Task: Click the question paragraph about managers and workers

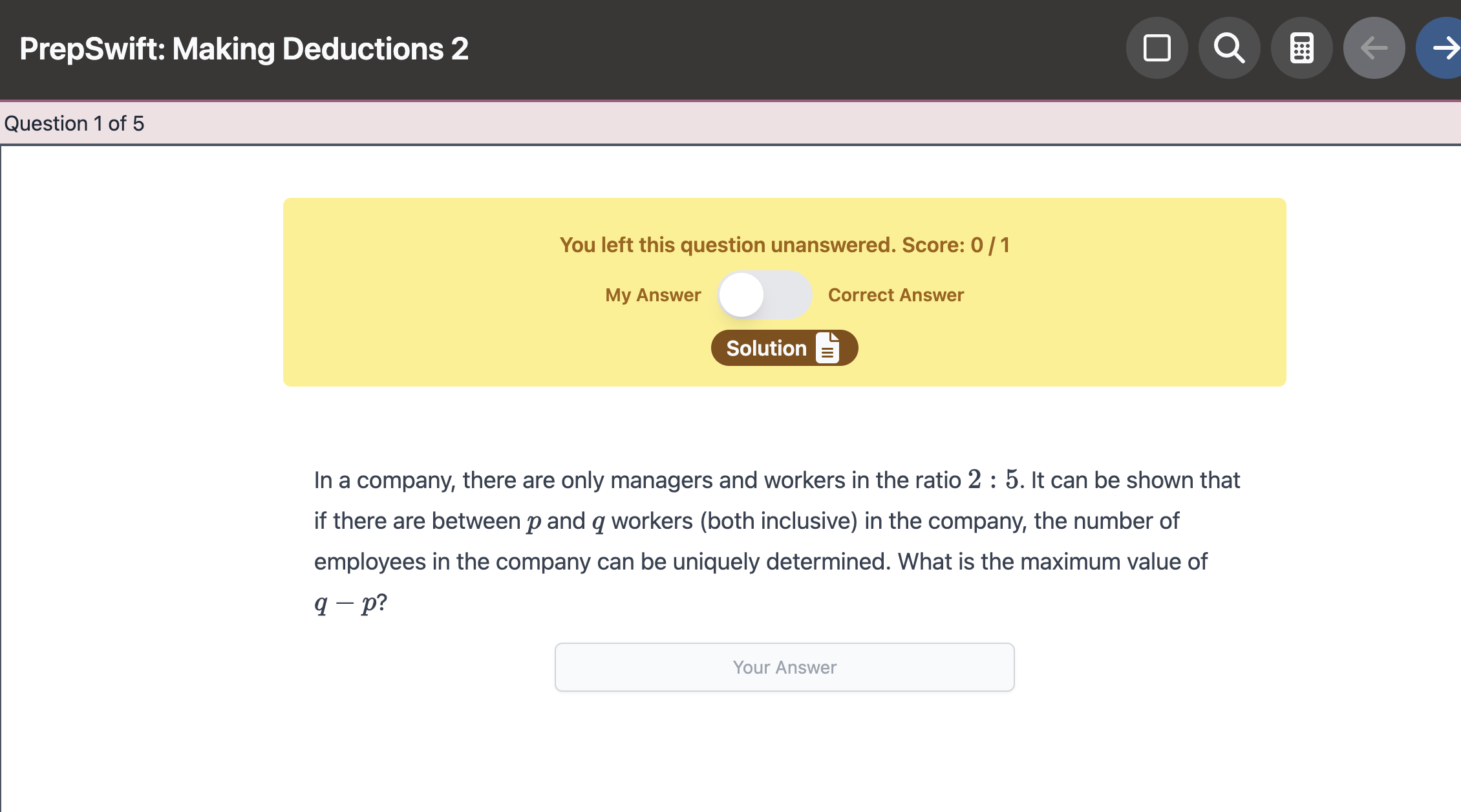Action: [776, 521]
